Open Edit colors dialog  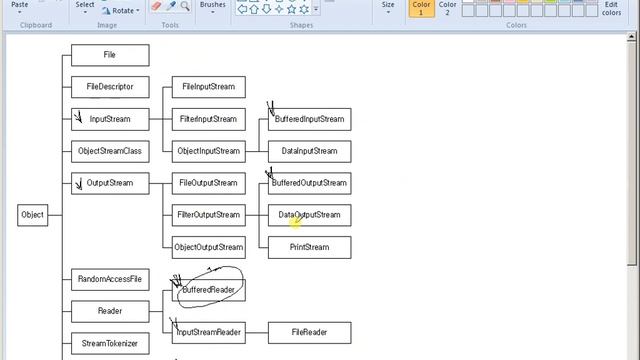click(x=611, y=9)
